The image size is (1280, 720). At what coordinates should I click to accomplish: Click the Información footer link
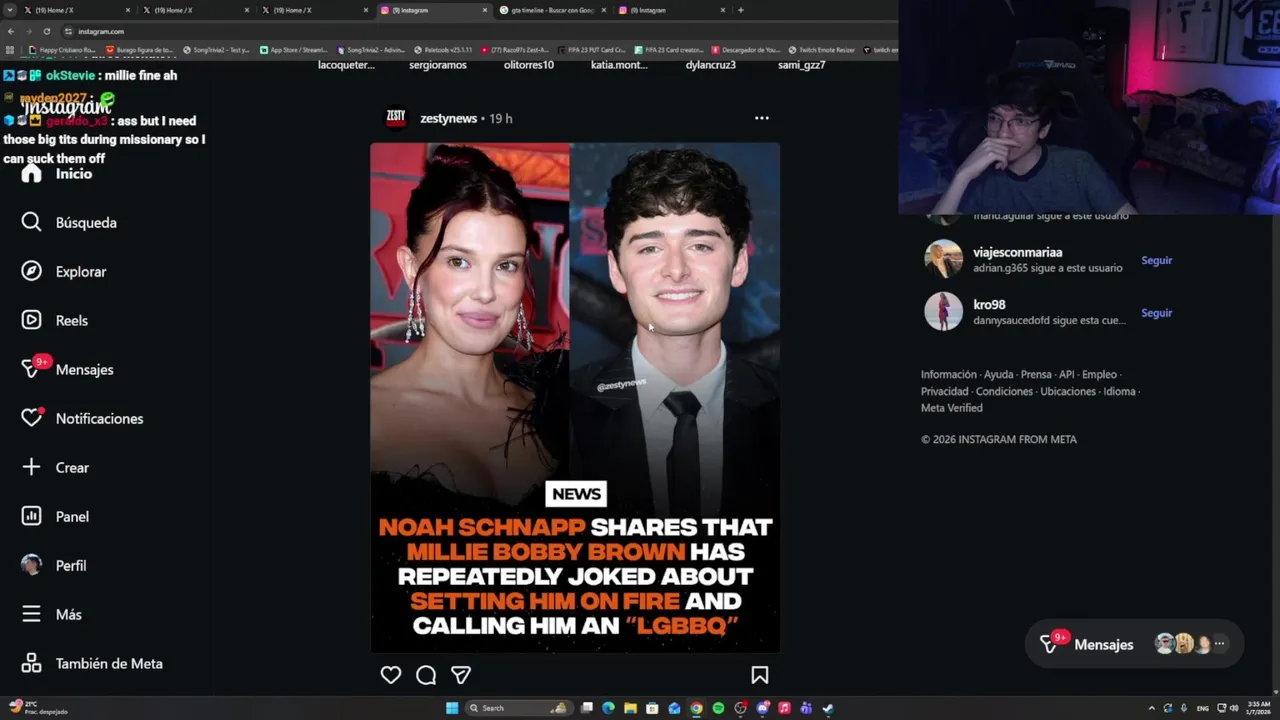[x=948, y=375]
